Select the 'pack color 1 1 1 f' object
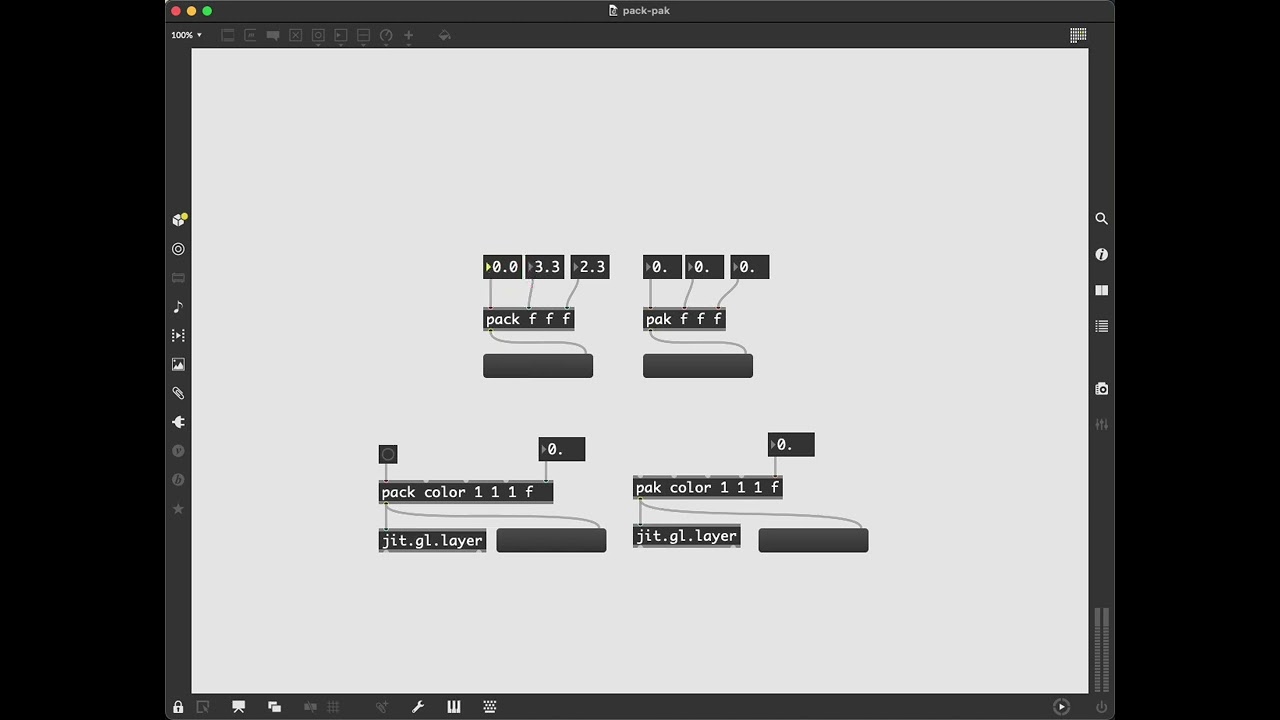Image resolution: width=1280 pixels, height=720 pixels. pos(466,492)
